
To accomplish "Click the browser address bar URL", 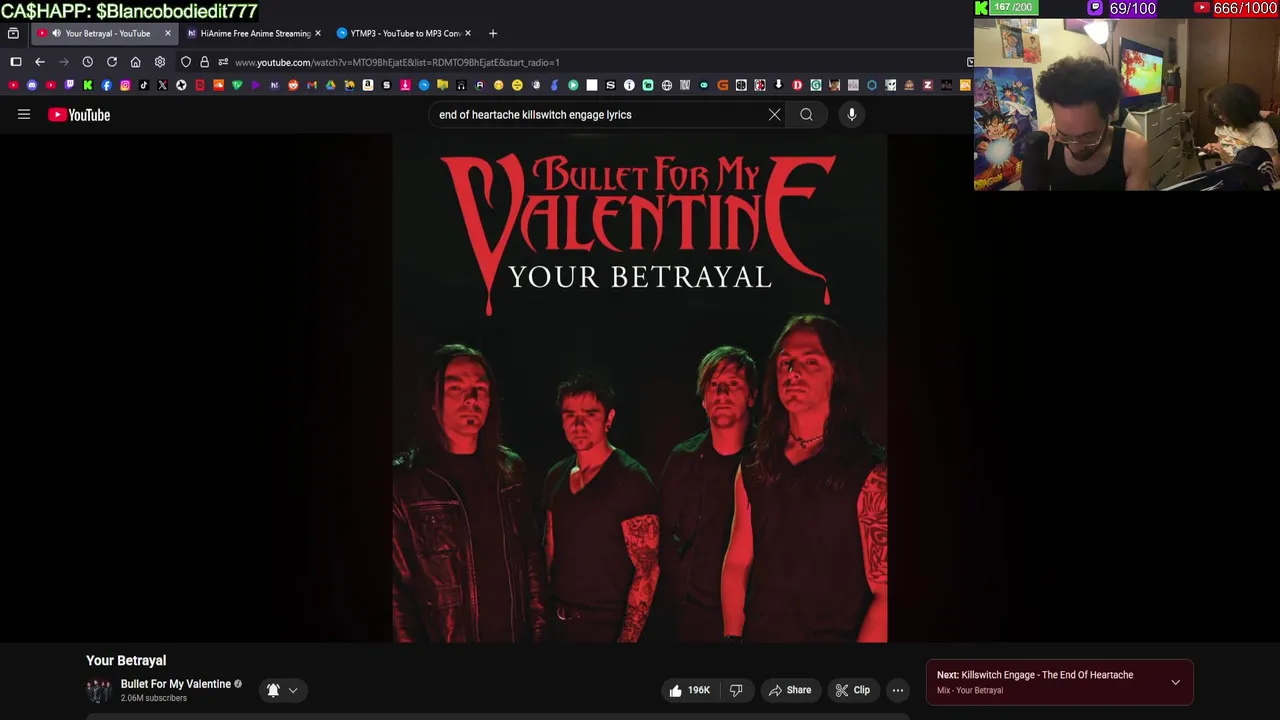I will click(397, 62).
